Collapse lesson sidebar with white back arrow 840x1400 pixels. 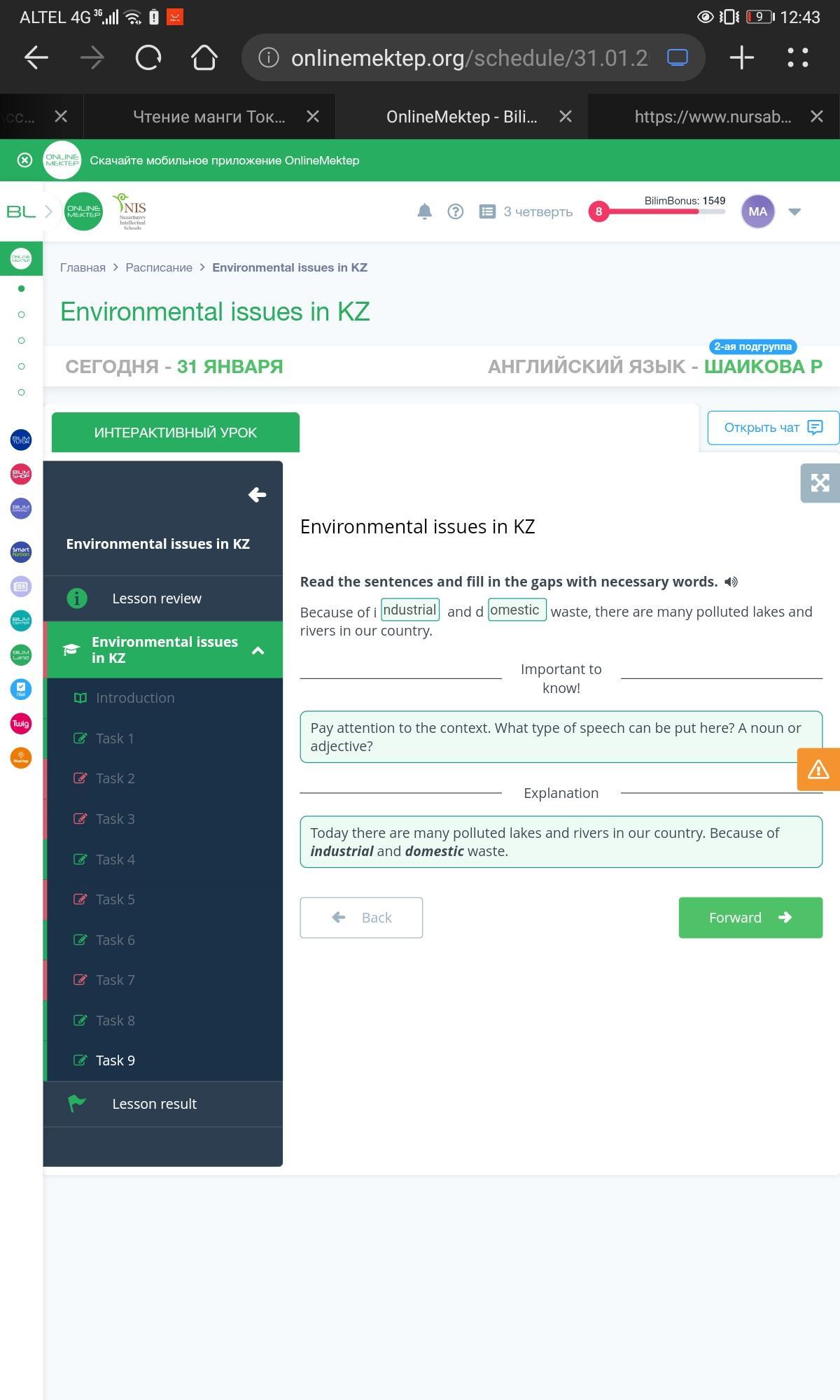coord(257,495)
